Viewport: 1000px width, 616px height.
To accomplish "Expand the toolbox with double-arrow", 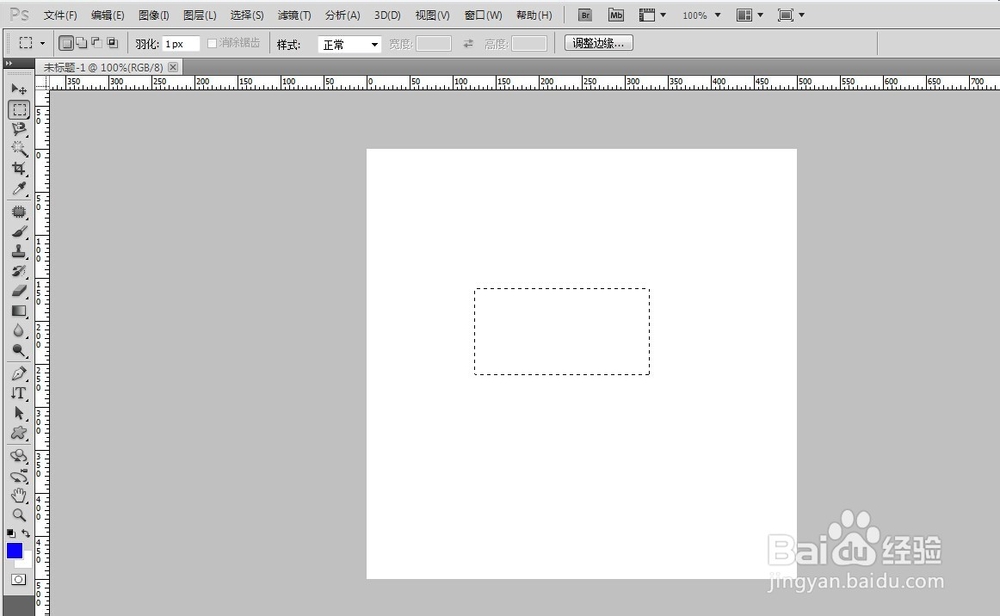I will [9, 63].
